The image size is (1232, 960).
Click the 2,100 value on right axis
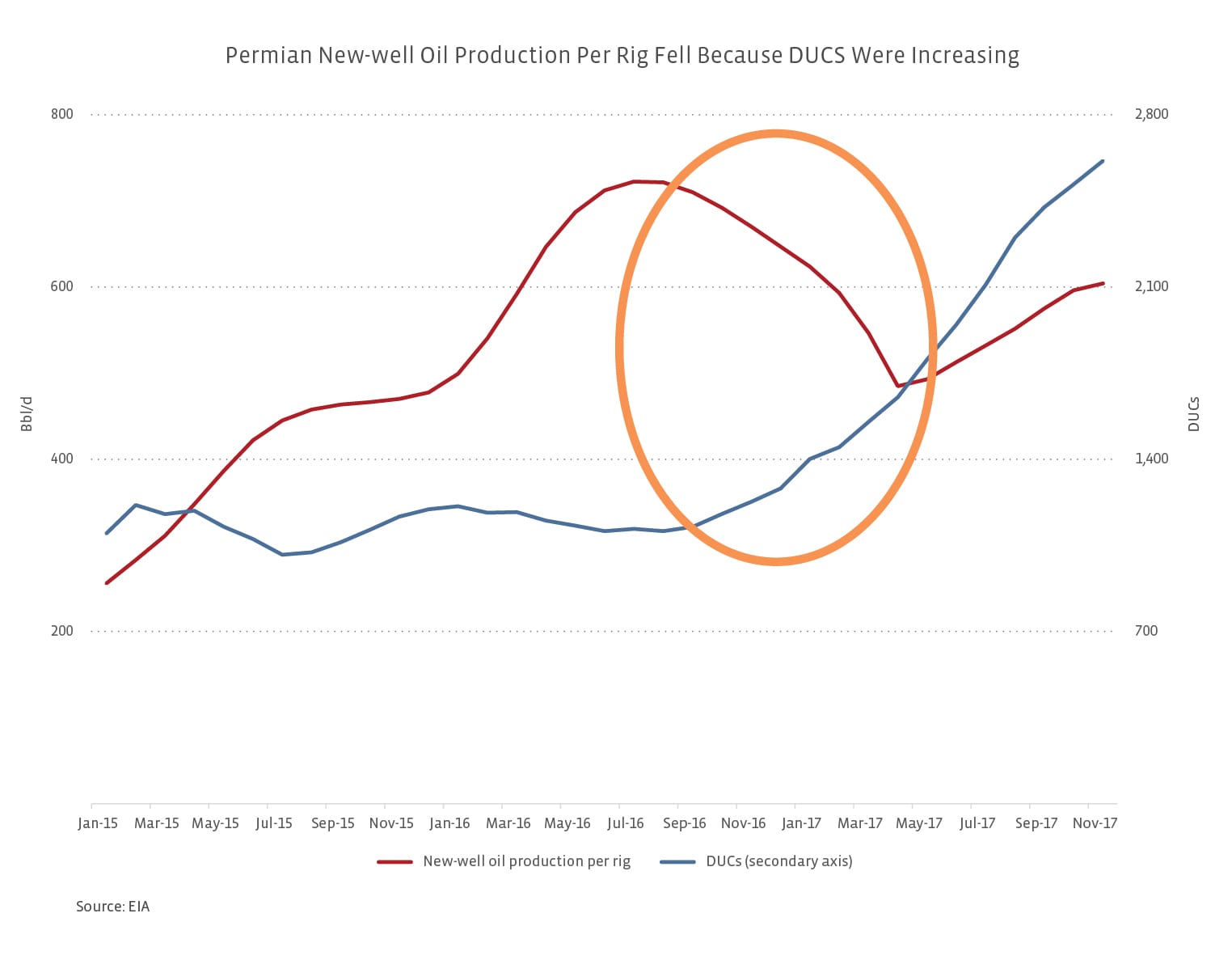tap(1151, 286)
